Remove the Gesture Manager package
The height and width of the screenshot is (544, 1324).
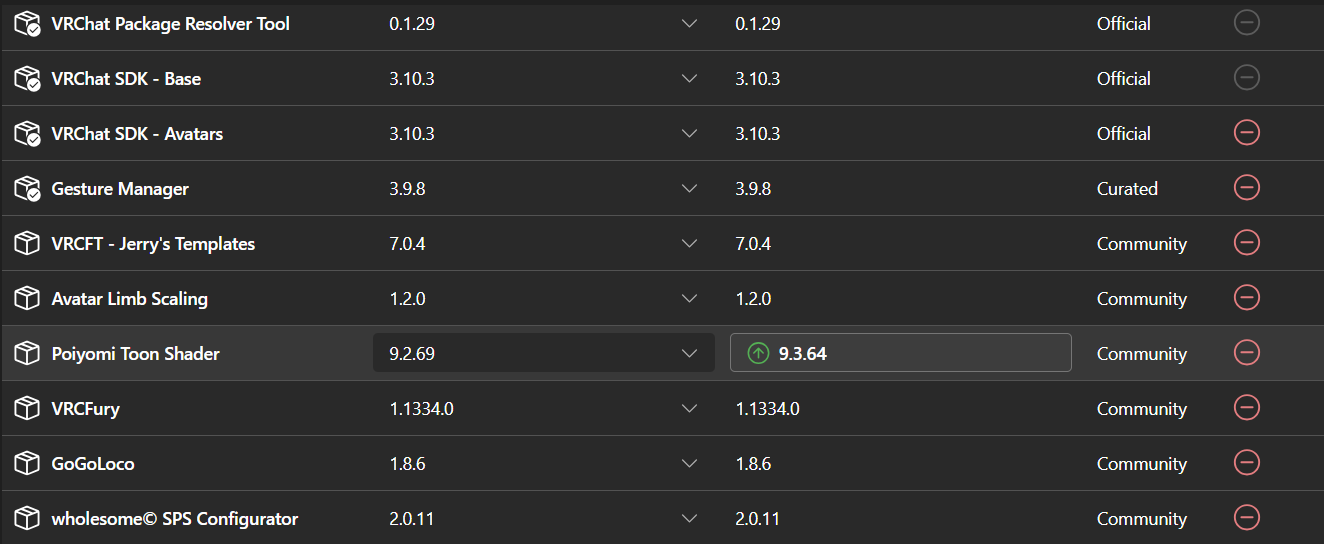pos(1246,187)
